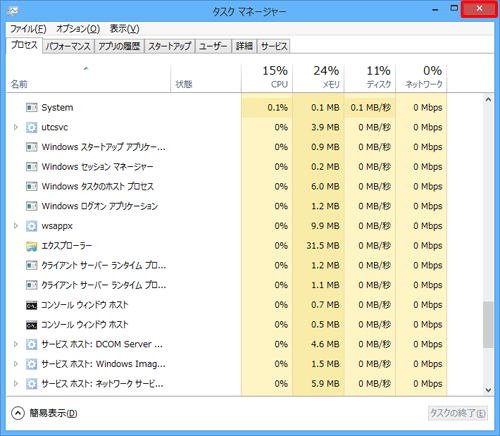The image size is (500, 436).
Task: Switch to the アプリの履歴 tab
Action: (119, 46)
